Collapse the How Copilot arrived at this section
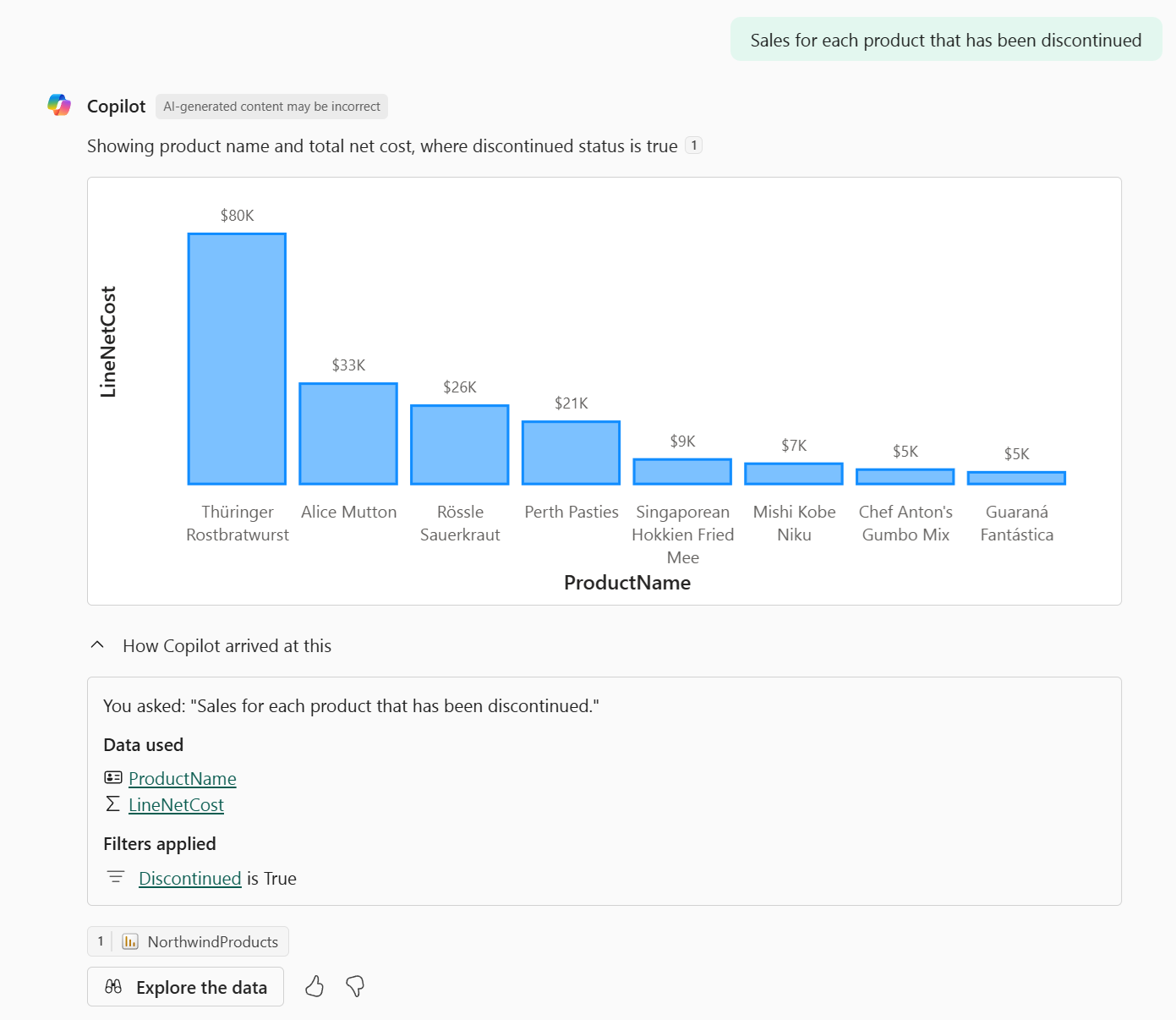The height and width of the screenshot is (1020, 1176). click(x=97, y=645)
